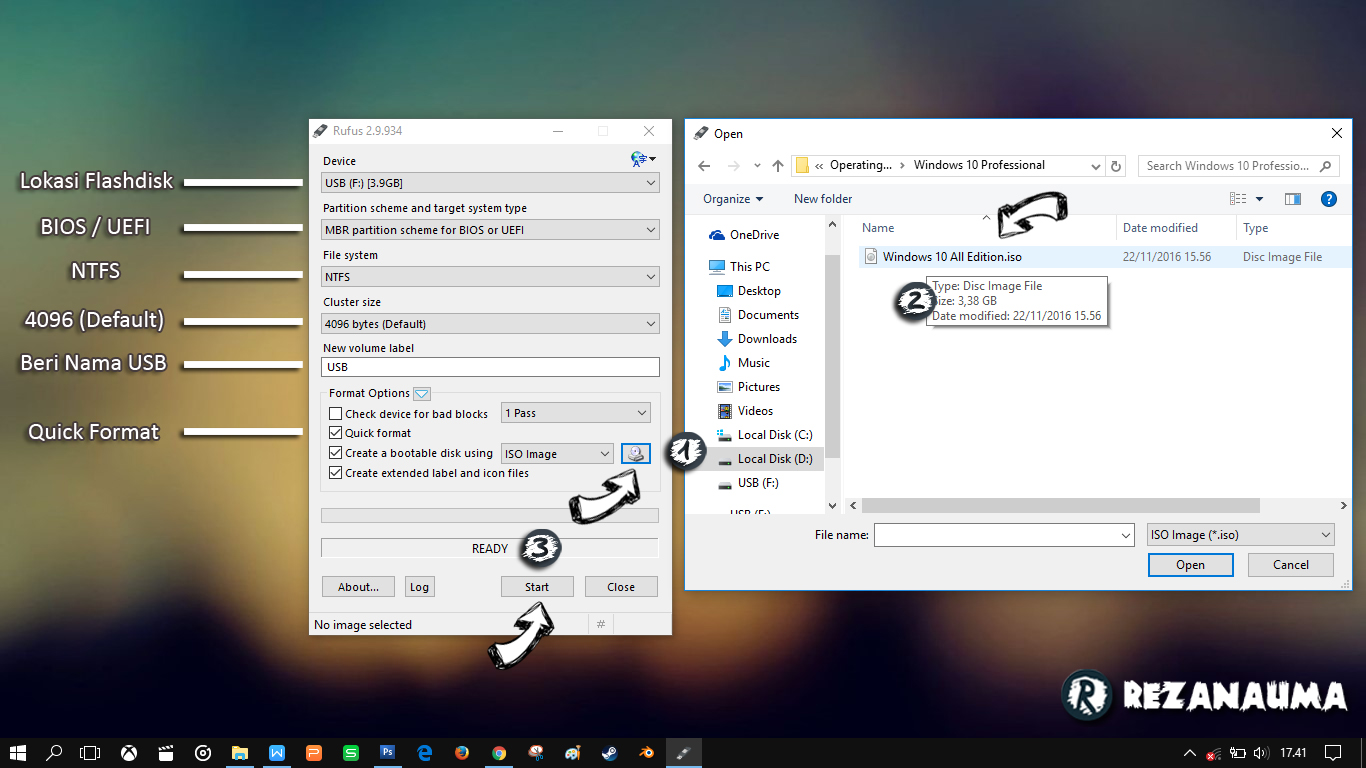This screenshot has width=1366, height=768.
Task: Expand the Format Options advanced arrow
Action: (x=422, y=393)
